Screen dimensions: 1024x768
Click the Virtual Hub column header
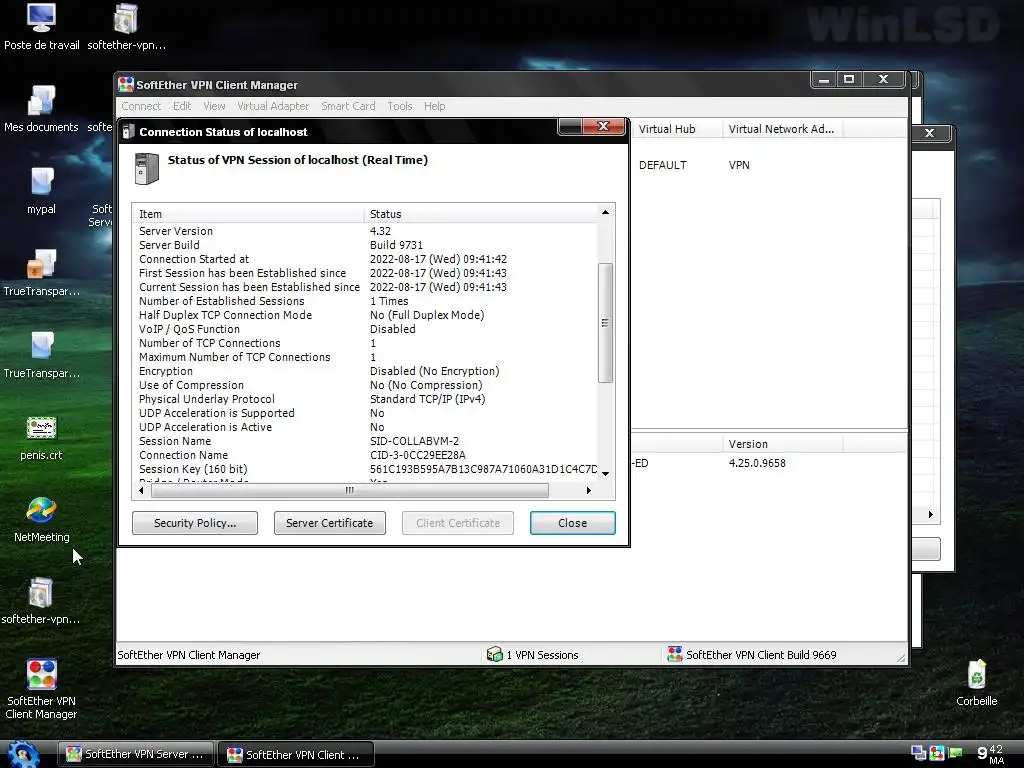coord(677,129)
